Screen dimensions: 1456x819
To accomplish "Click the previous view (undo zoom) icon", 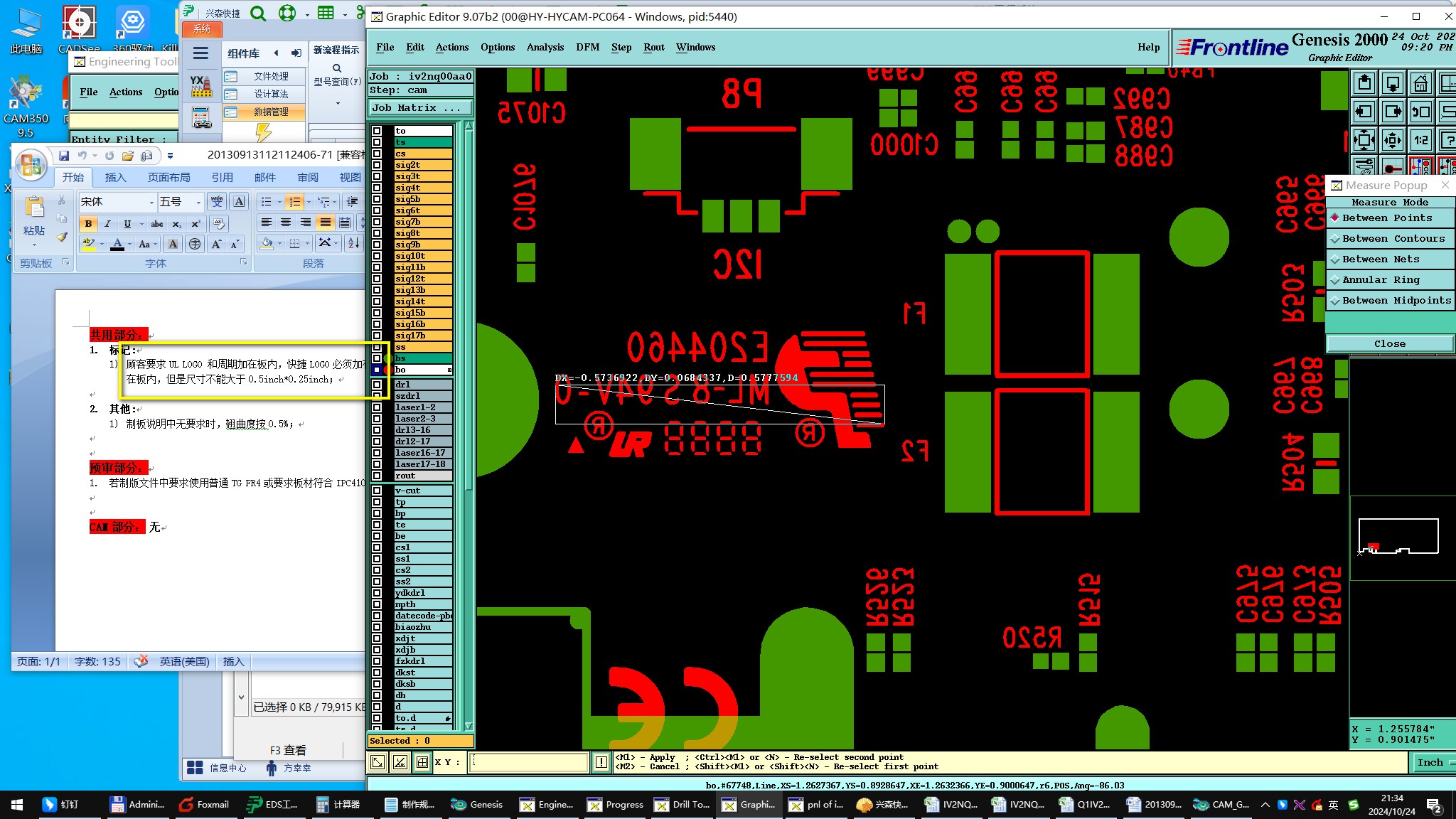I will [x=1420, y=112].
